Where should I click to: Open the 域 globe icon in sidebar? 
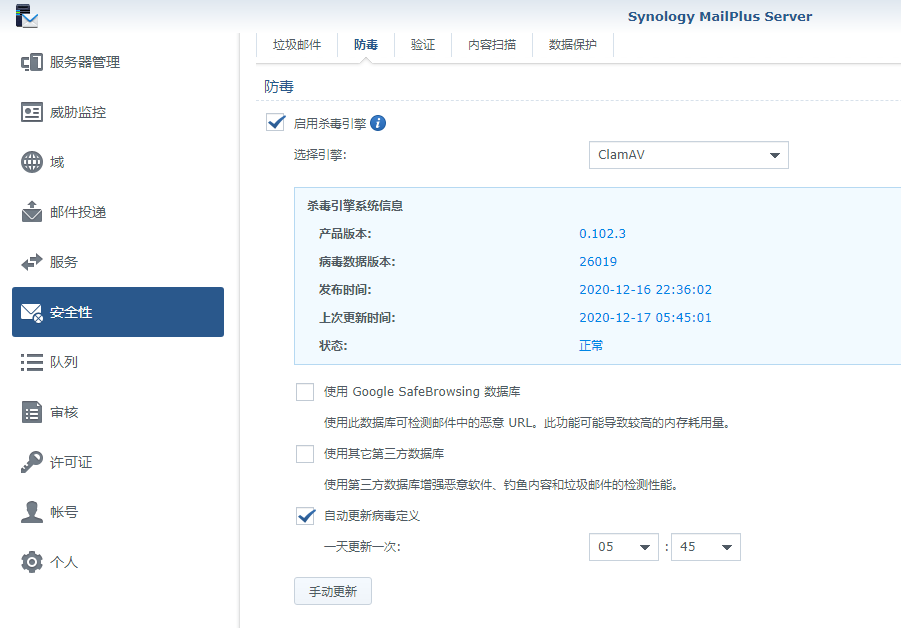(32, 162)
